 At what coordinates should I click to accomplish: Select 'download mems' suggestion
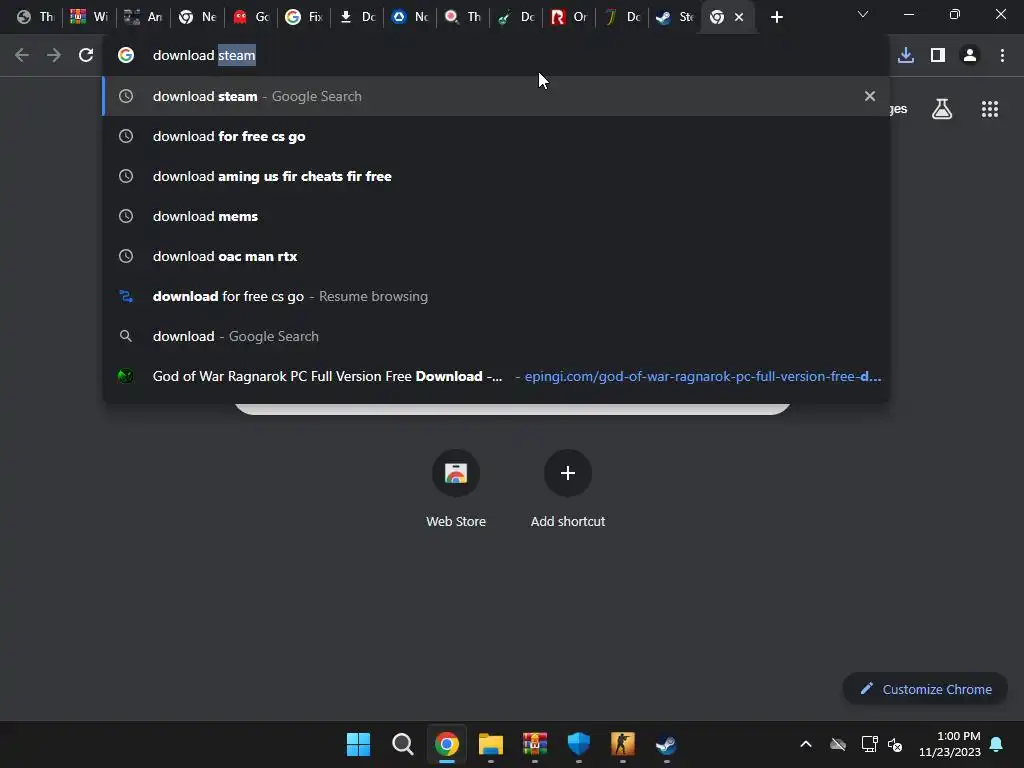click(x=496, y=216)
